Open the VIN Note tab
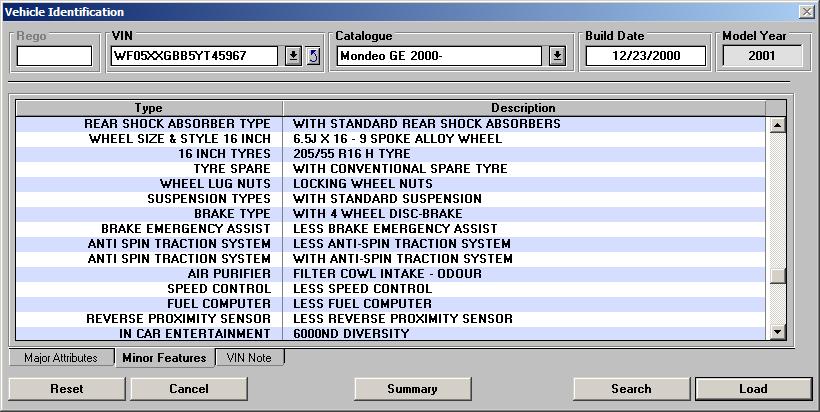 pyautogui.click(x=249, y=358)
